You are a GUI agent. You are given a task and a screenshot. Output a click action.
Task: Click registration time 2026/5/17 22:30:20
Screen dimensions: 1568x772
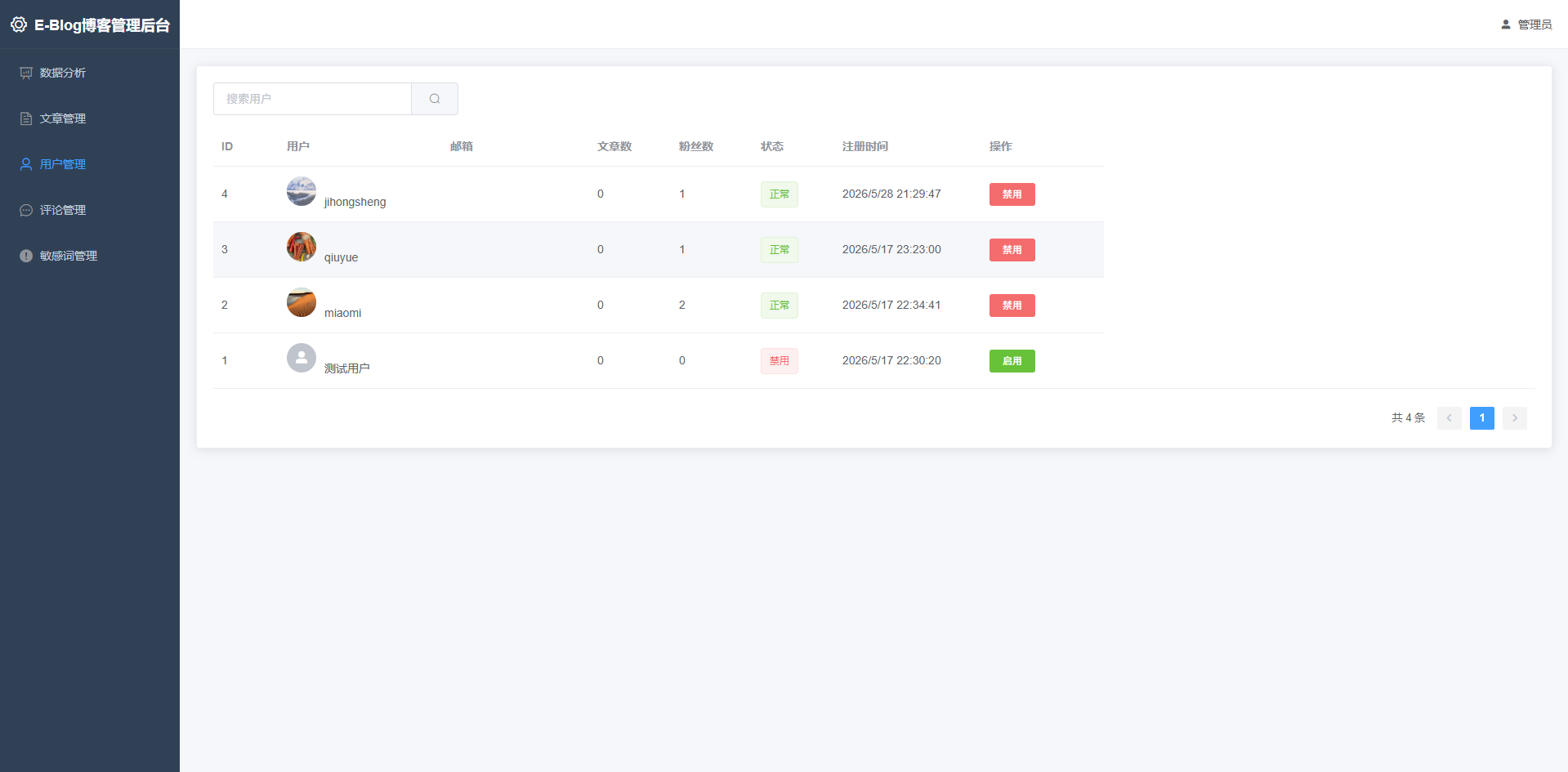pos(891,361)
